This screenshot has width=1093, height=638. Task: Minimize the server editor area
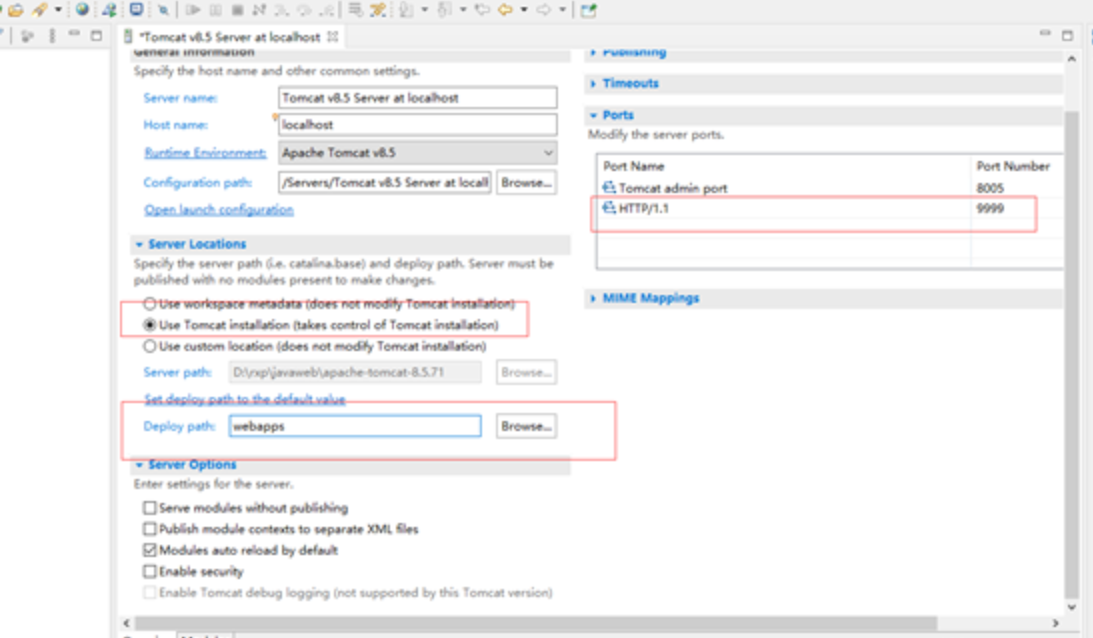(x=1045, y=33)
